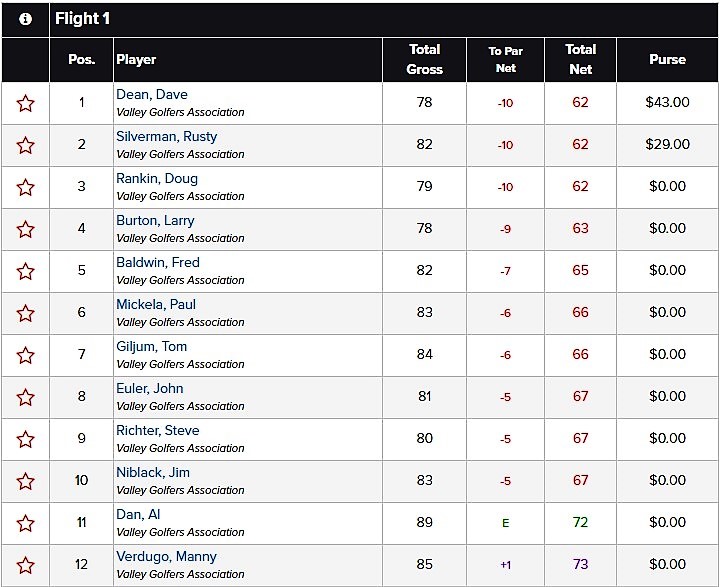The height and width of the screenshot is (587, 720).
Task: Star Euler, John's row
Action: (x=25, y=398)
